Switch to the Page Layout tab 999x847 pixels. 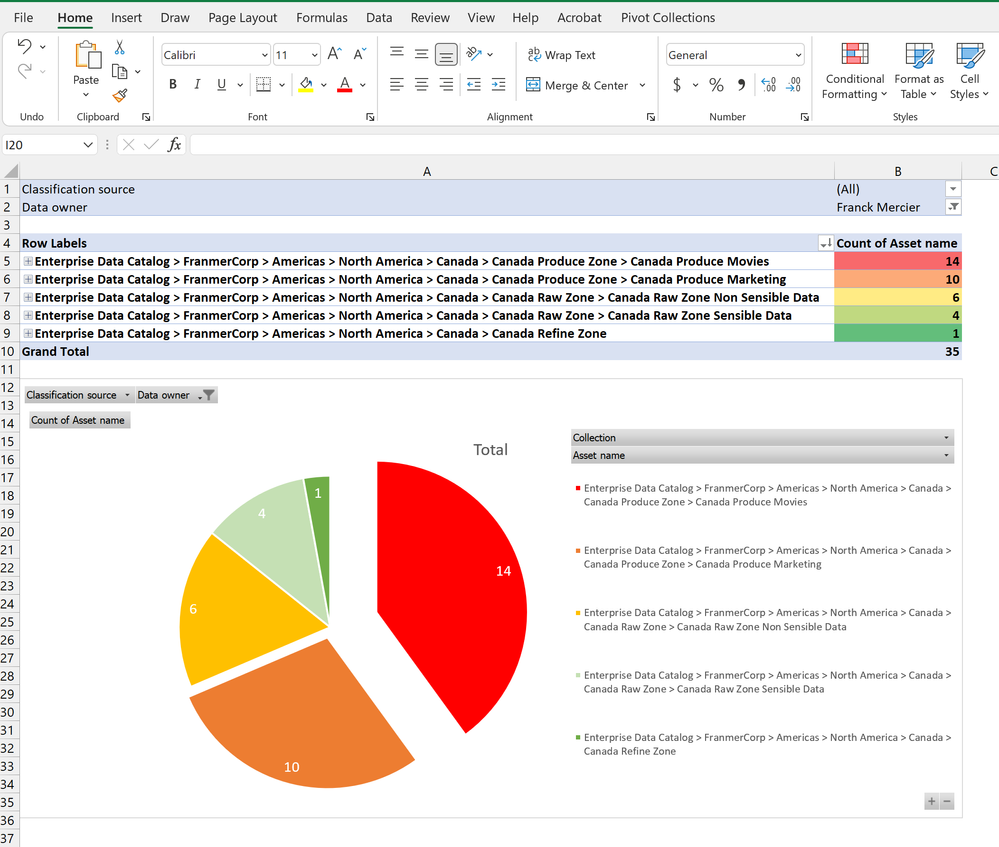243,18
